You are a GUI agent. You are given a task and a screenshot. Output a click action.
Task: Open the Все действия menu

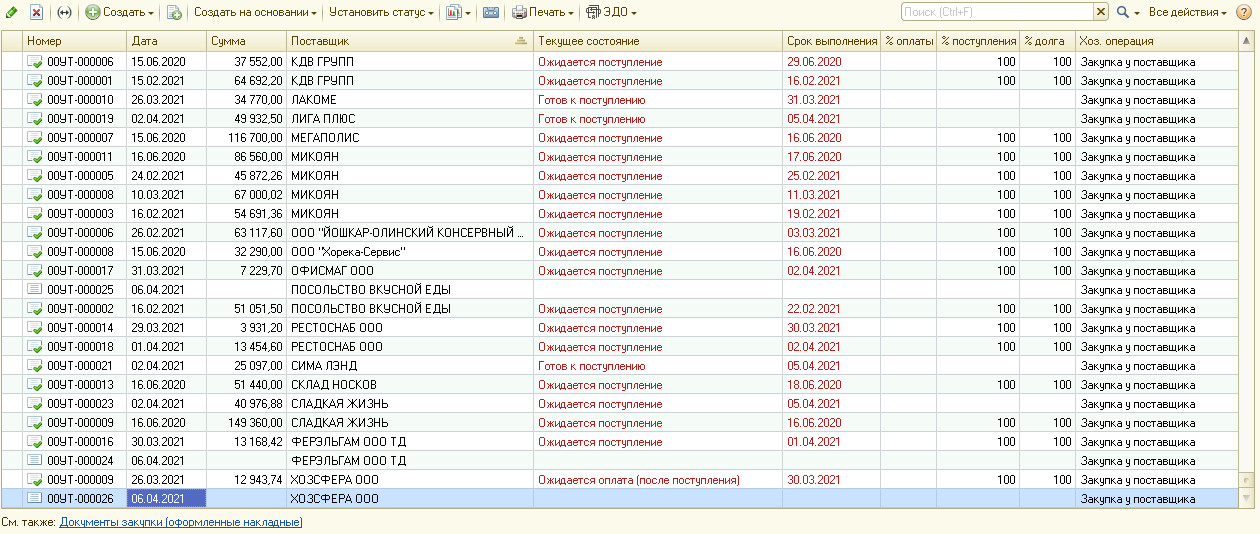tap(1188, 12)
